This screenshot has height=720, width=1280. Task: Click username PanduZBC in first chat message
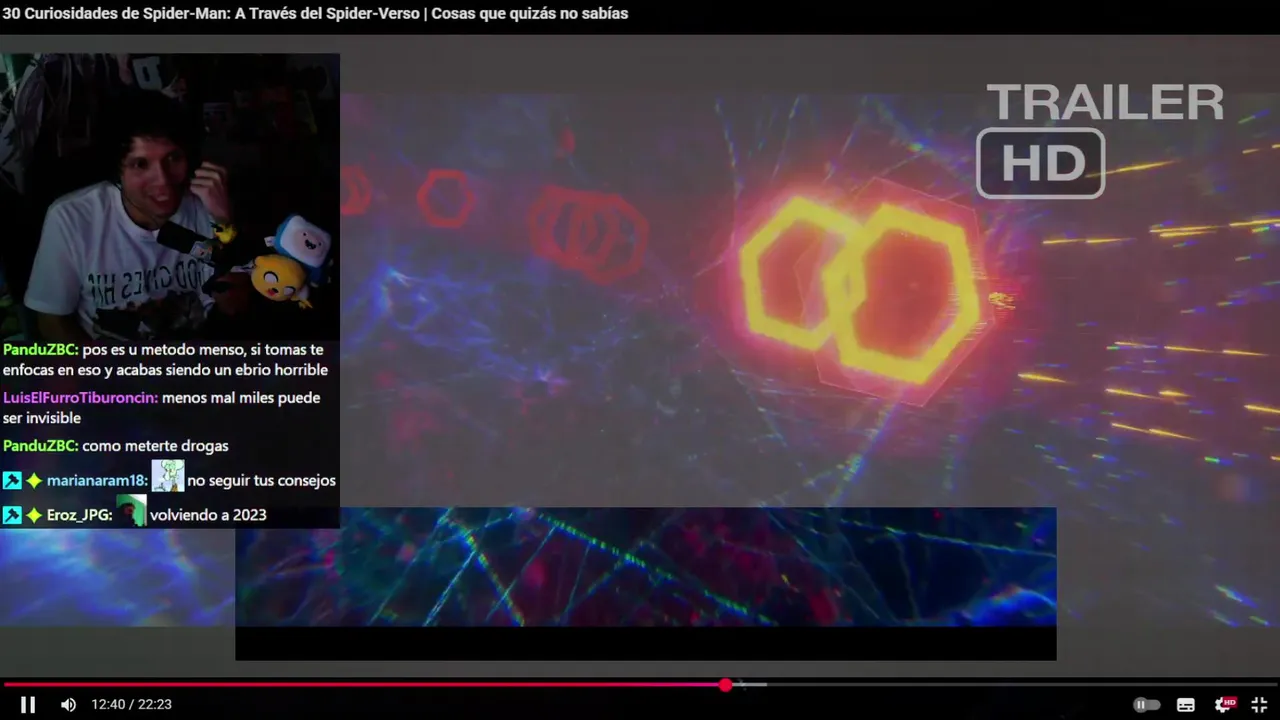coord(40,350)
